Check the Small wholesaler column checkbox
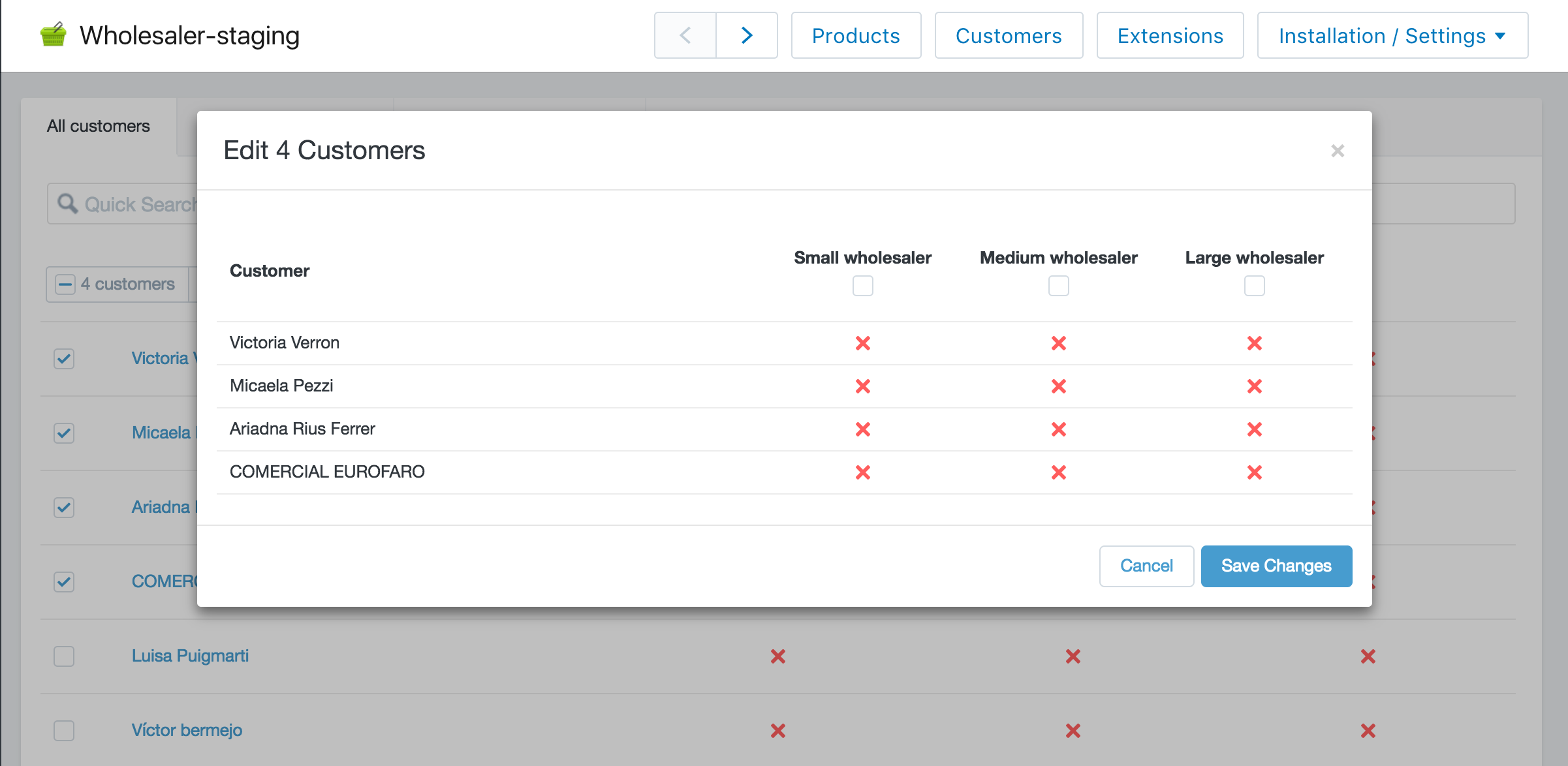This screenshot has width=1568, height=766. point(863,285)
